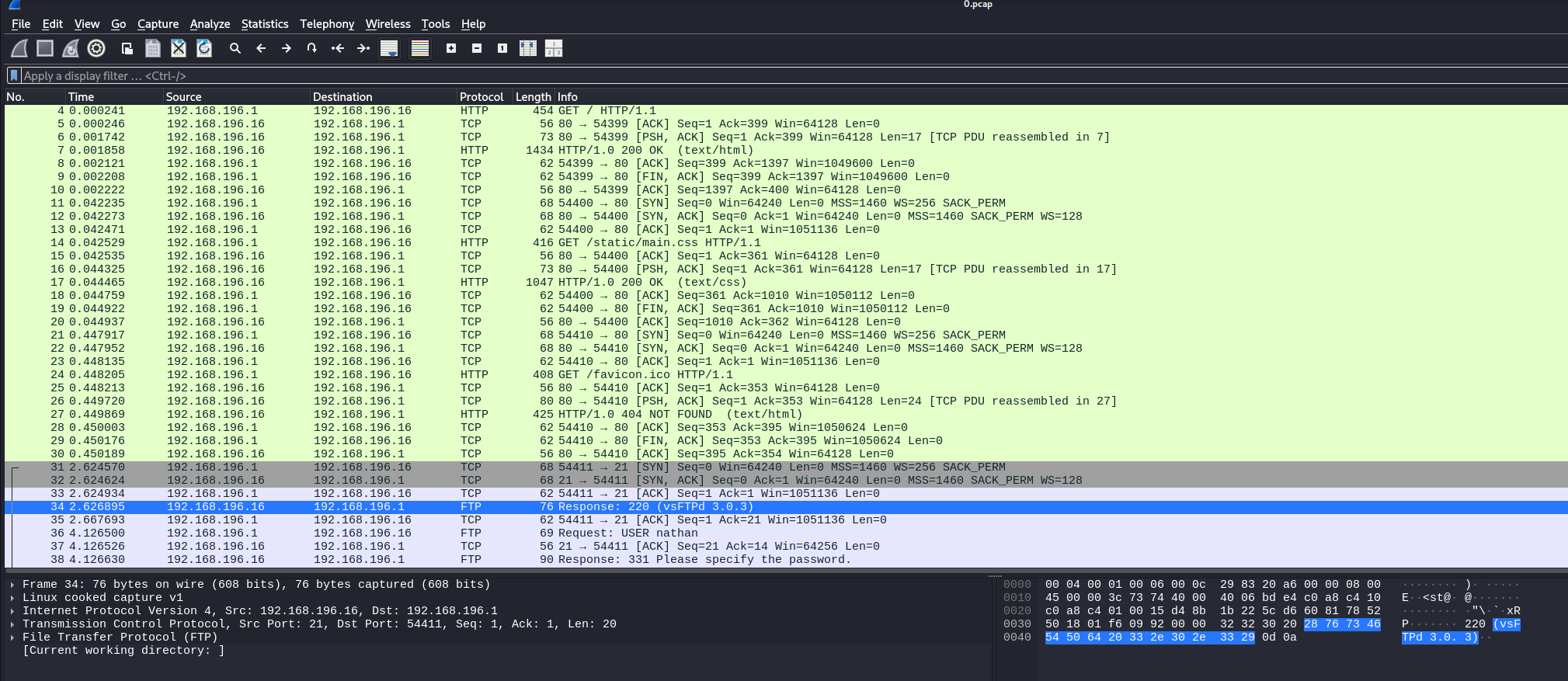Save this capture file
This screenshot has width=1568, height=681.
(x=153, y=48)
